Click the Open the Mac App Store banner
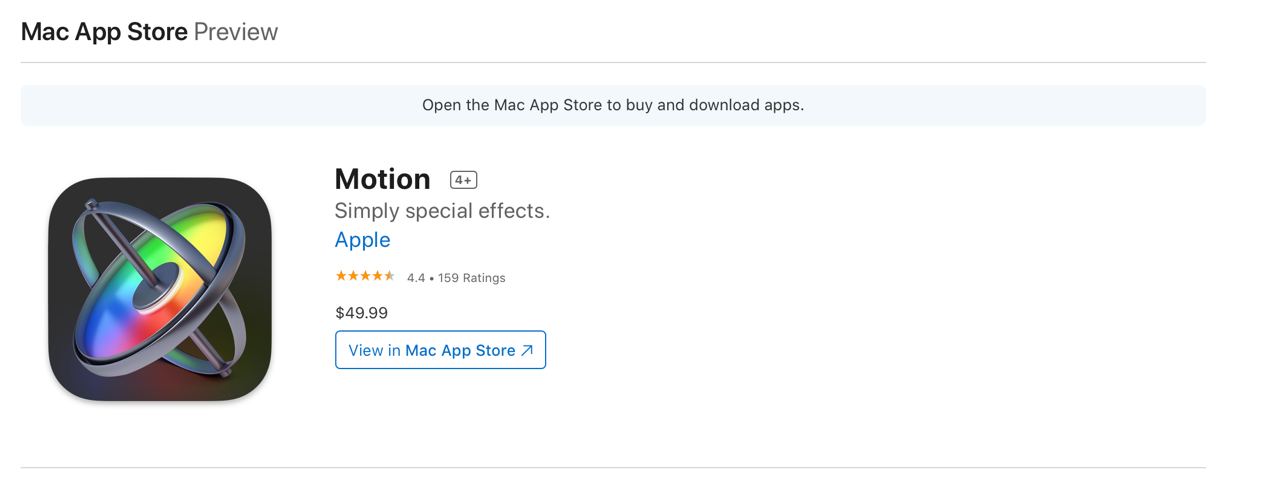The width and height of the screenshot is (1280, 483). coord(613,105)
